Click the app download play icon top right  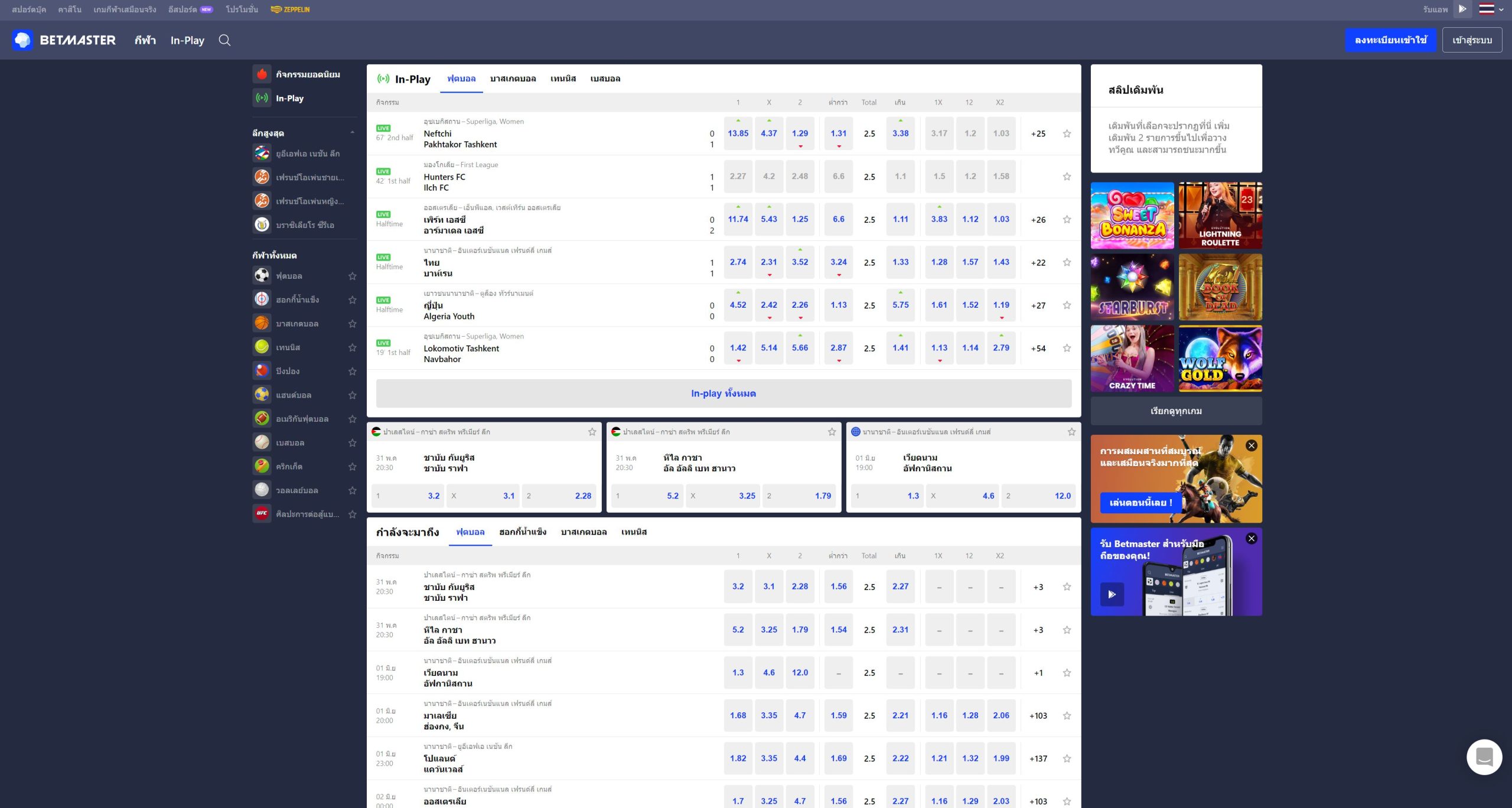(x=1462, y=9)
